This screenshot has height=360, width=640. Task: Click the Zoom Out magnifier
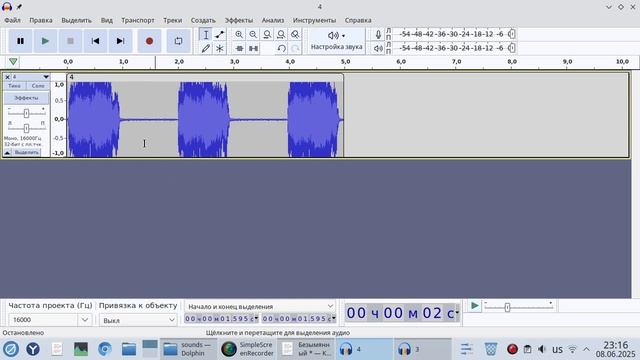253,35
